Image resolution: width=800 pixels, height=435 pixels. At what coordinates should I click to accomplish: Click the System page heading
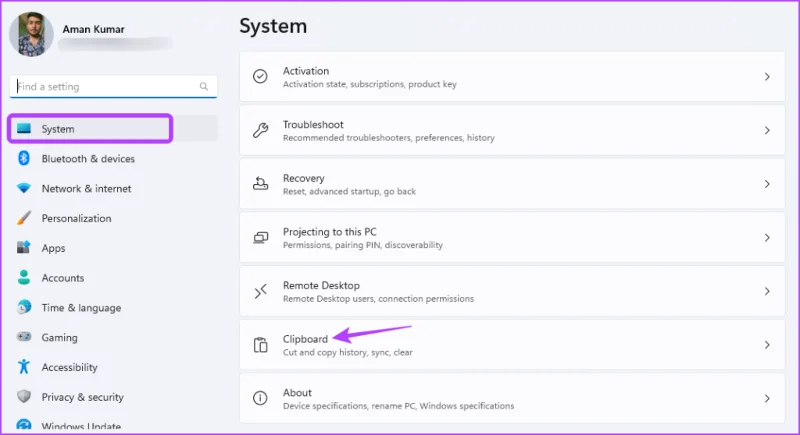[273, 26]
